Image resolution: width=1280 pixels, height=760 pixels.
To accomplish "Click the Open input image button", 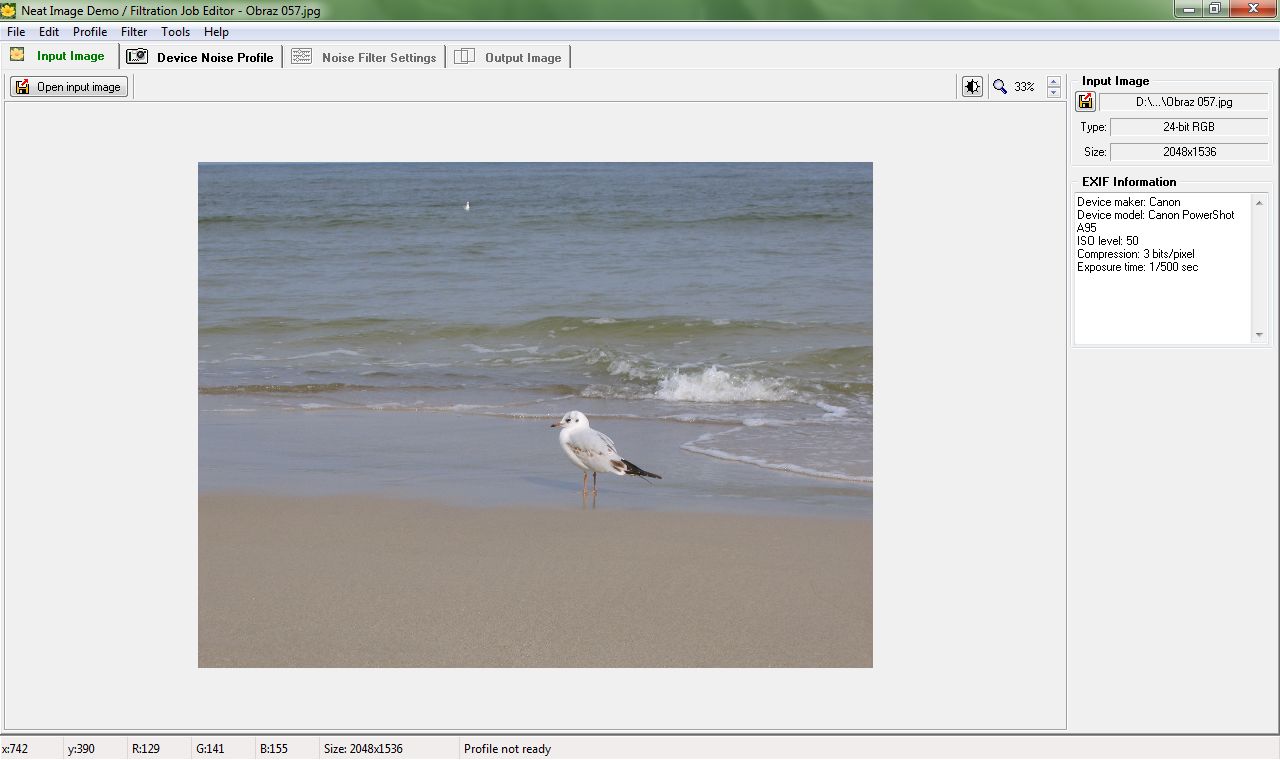I will [69, 87].
